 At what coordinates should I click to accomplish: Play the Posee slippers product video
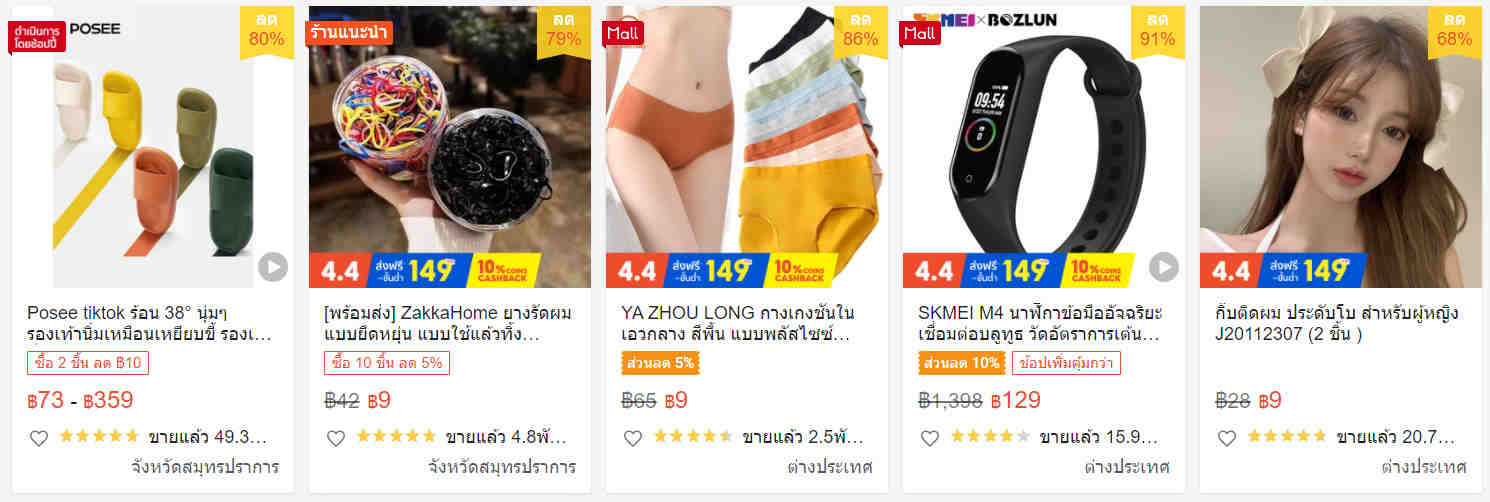coord(272,267)
